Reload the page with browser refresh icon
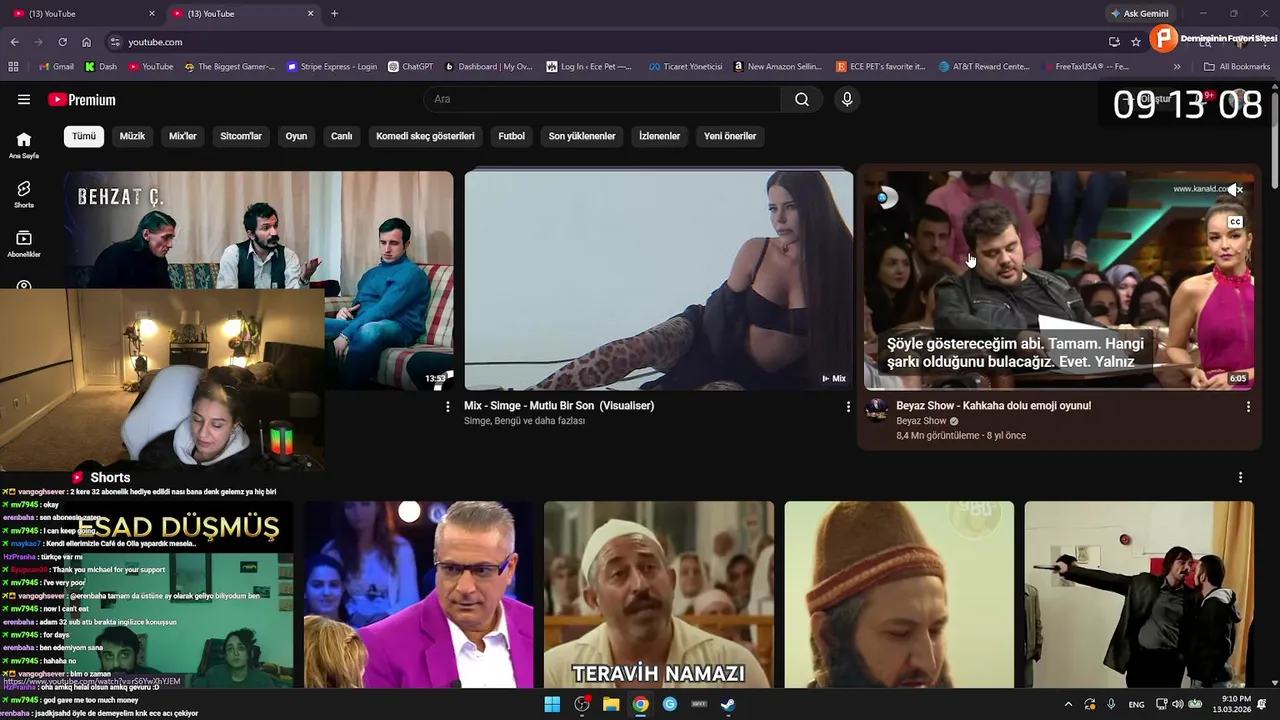1280x720 pixels. [62, 42]
